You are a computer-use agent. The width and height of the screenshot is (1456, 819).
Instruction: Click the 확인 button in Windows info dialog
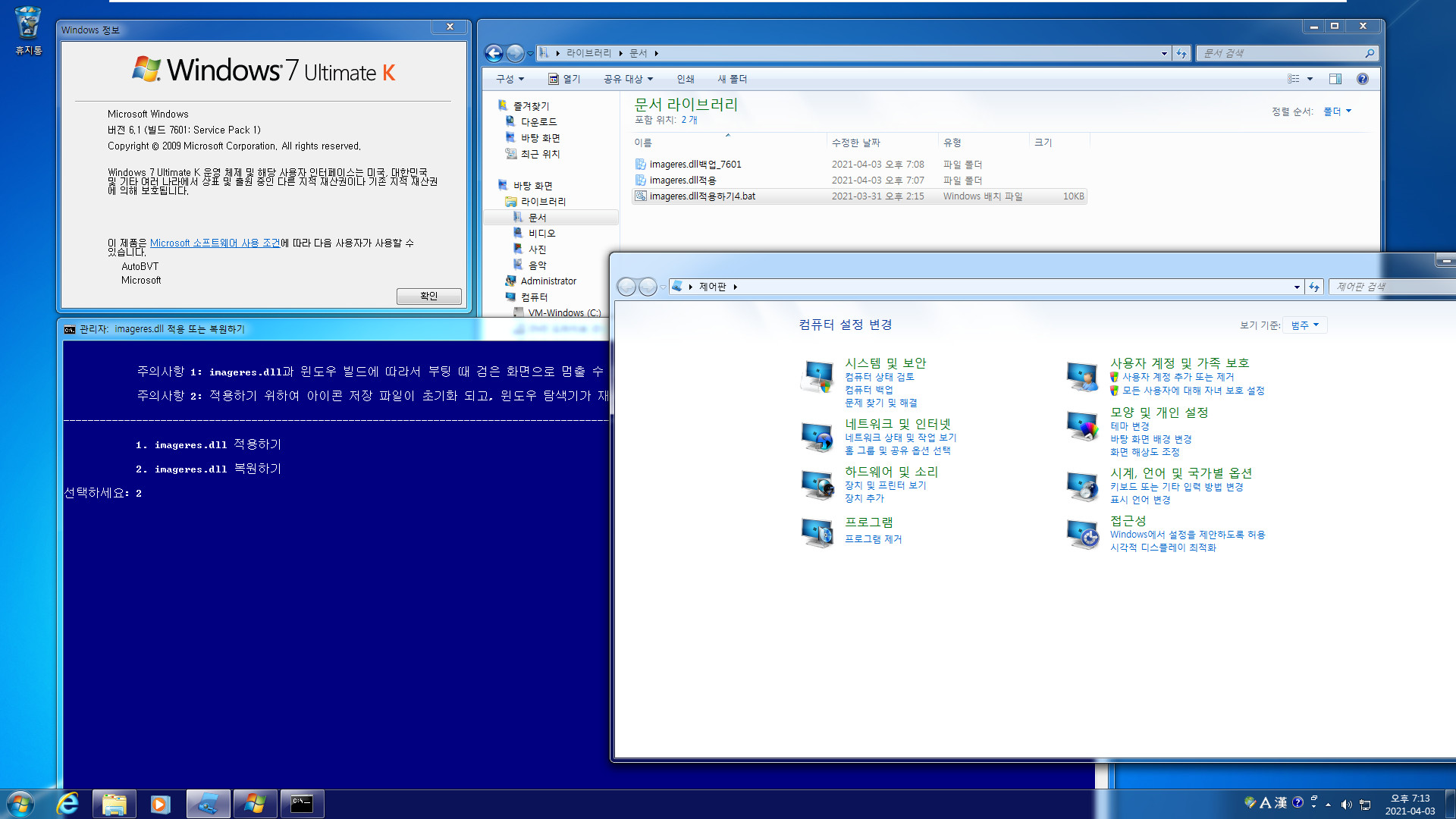pyautogui.click(x=428, y=296)
